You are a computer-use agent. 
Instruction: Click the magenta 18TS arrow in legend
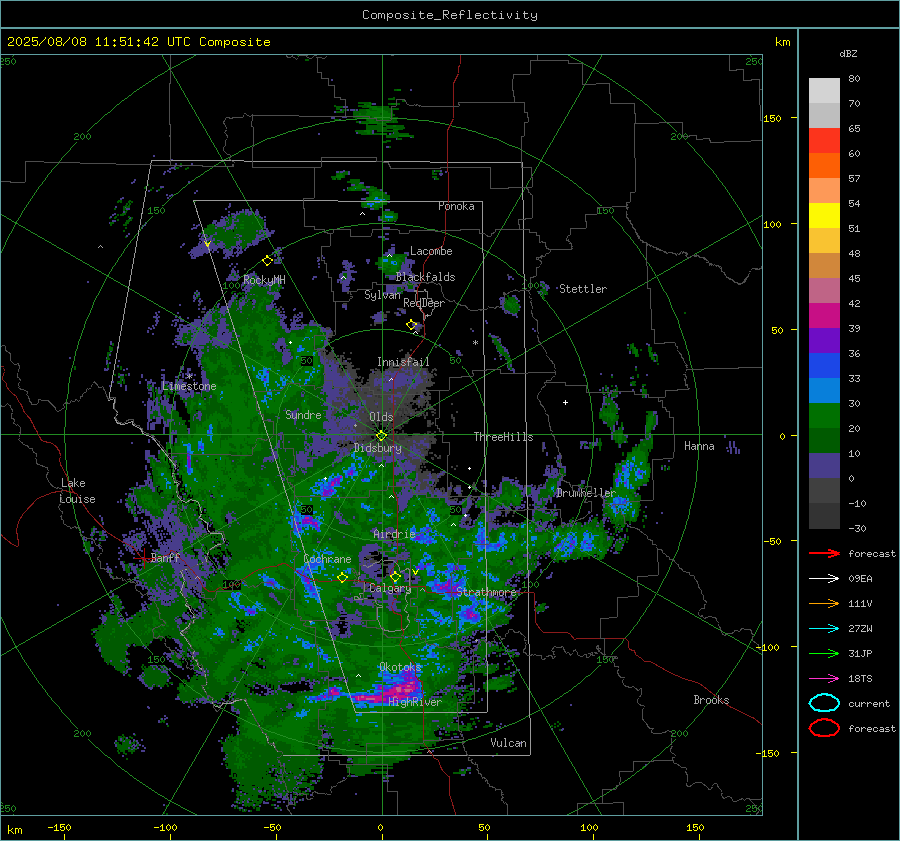824,679
